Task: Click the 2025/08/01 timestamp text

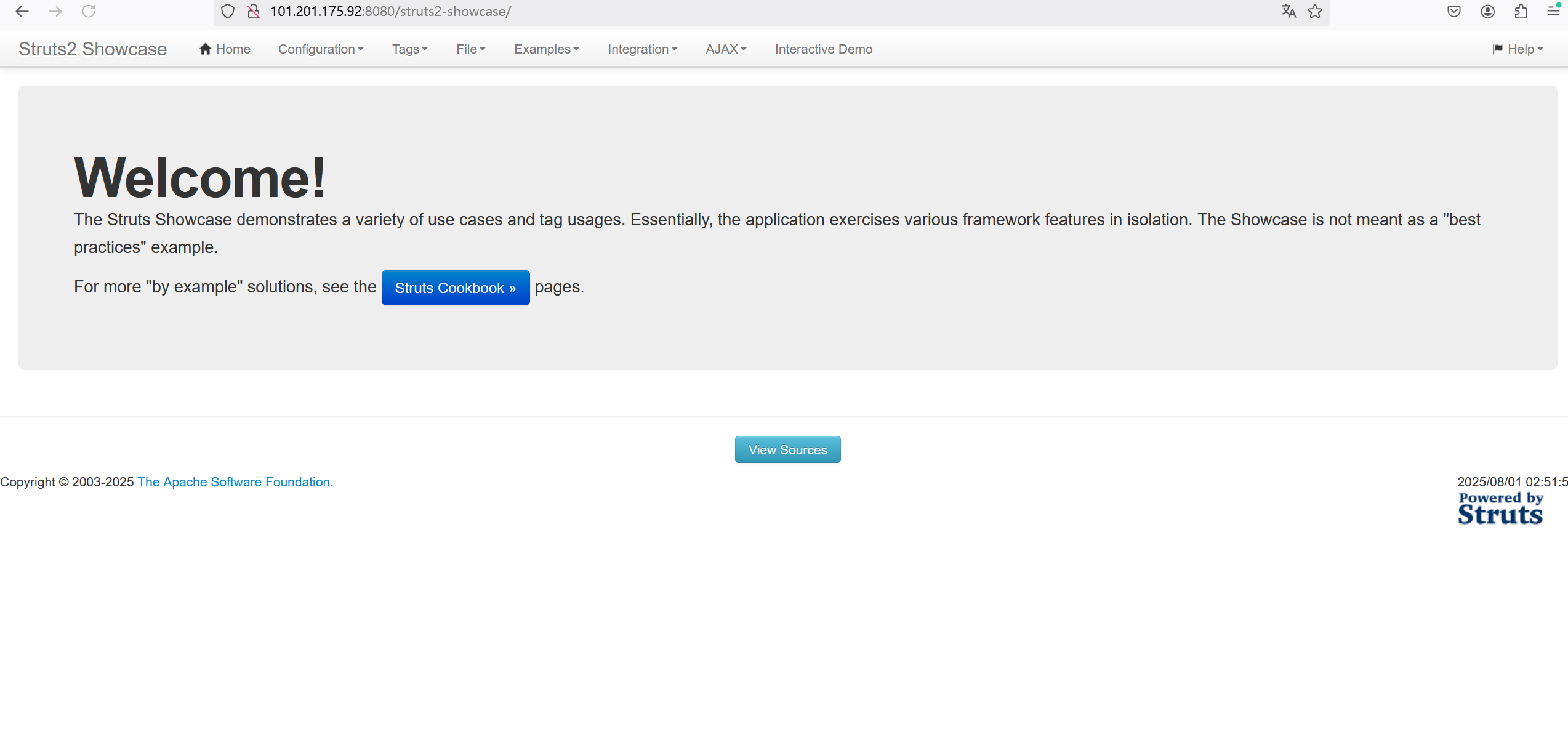Action: coord(1512,482)
